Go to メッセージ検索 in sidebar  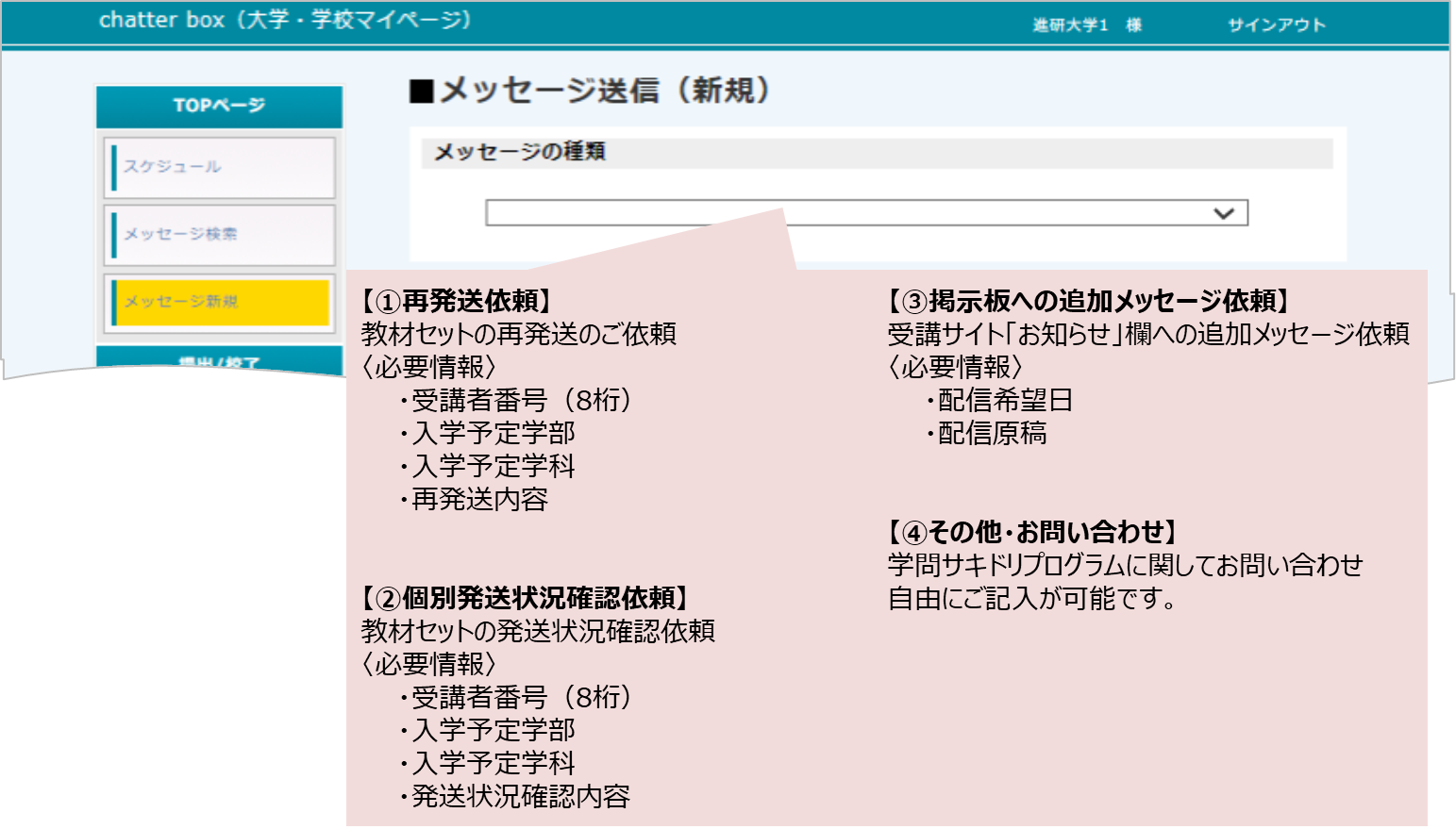(x=219, y=234)
